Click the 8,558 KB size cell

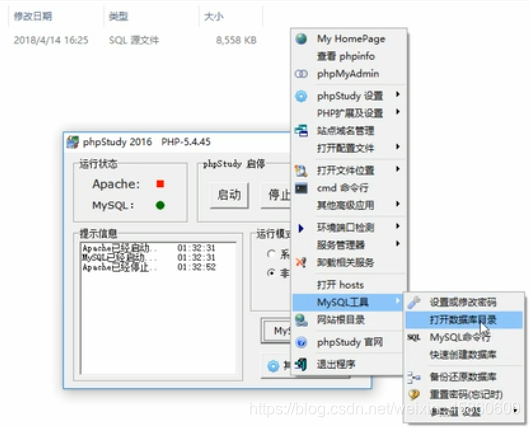click(236, 40)
